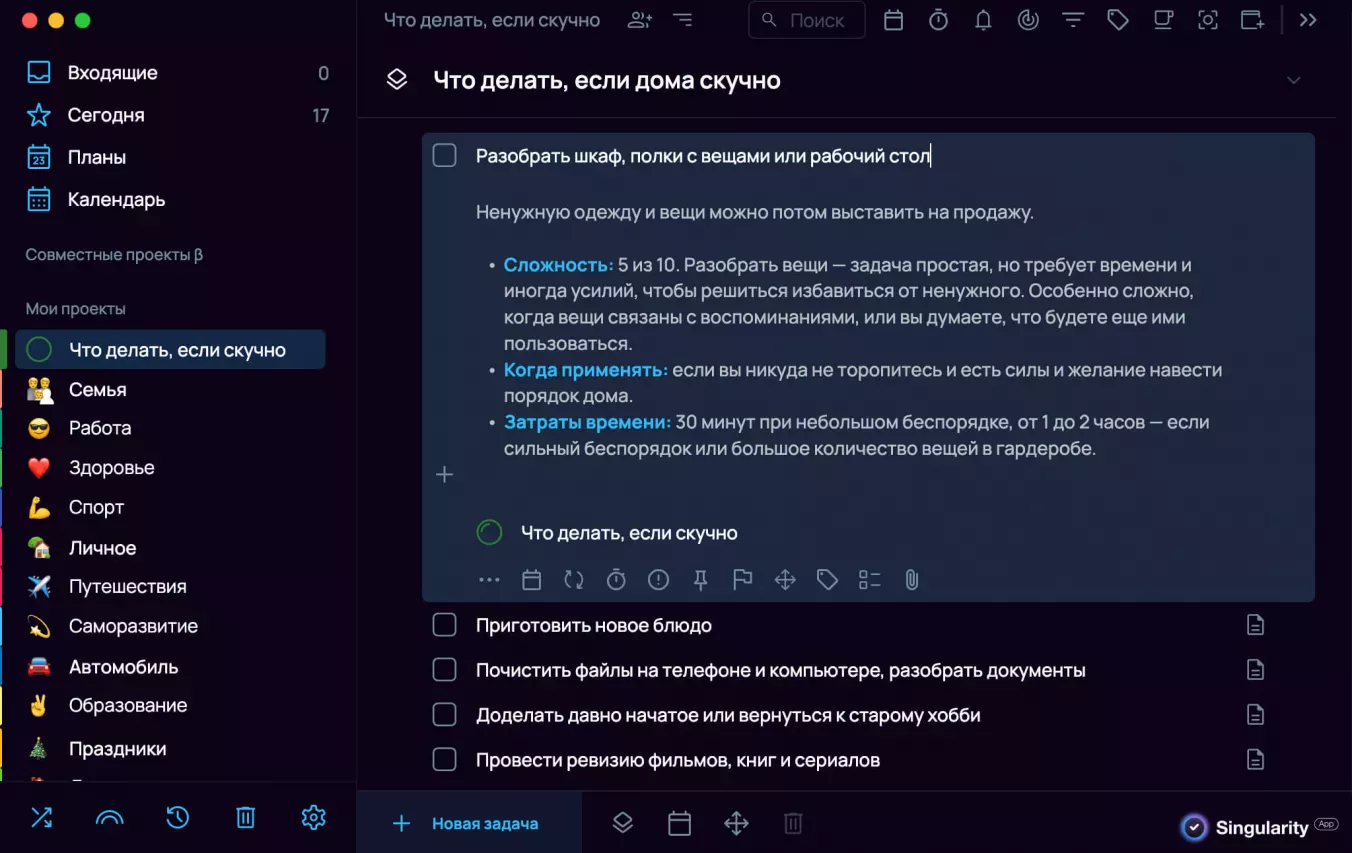Expand the double-chevron panel button
The width and height of the screenshot is (1352, 853).
pos(1308,20)
